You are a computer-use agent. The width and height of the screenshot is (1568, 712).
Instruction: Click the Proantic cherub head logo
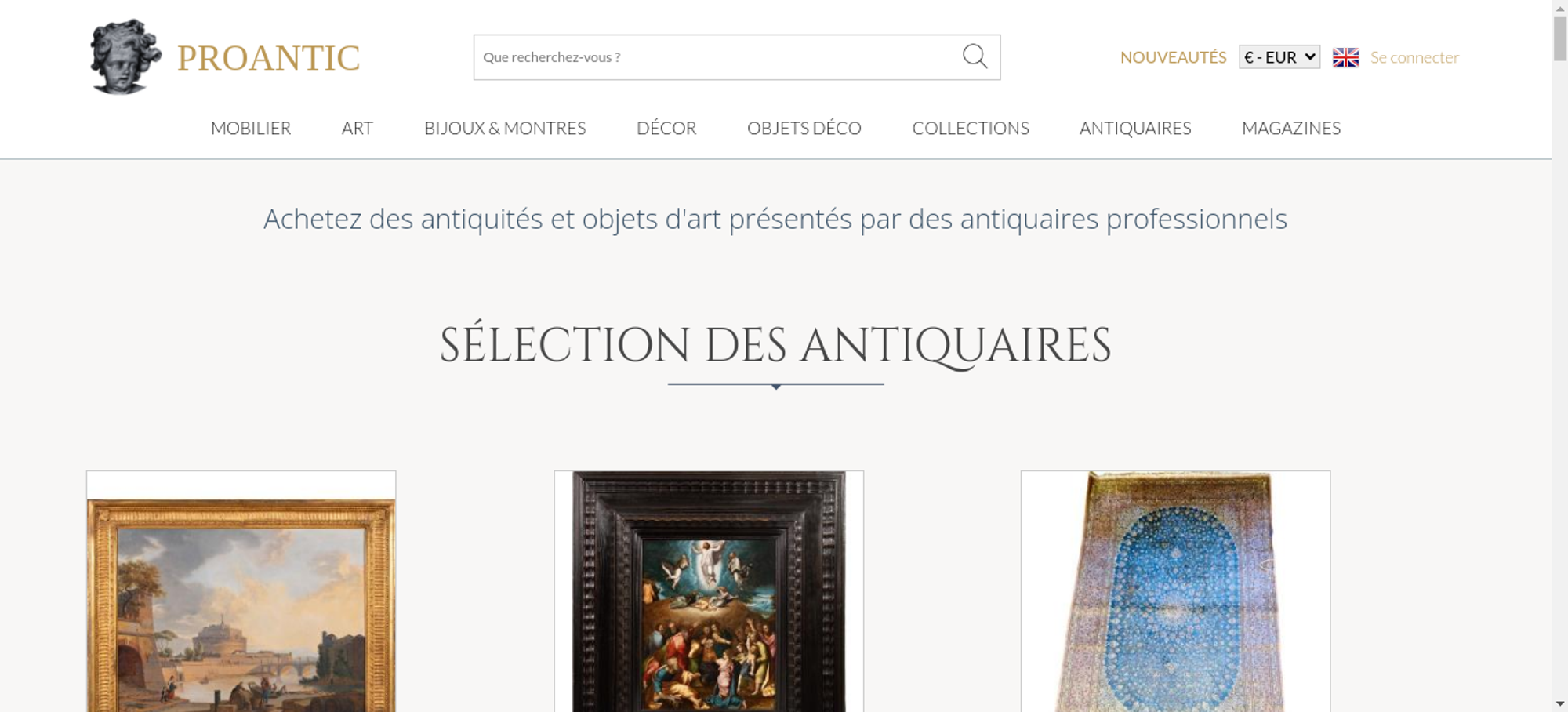click(125, 57)
